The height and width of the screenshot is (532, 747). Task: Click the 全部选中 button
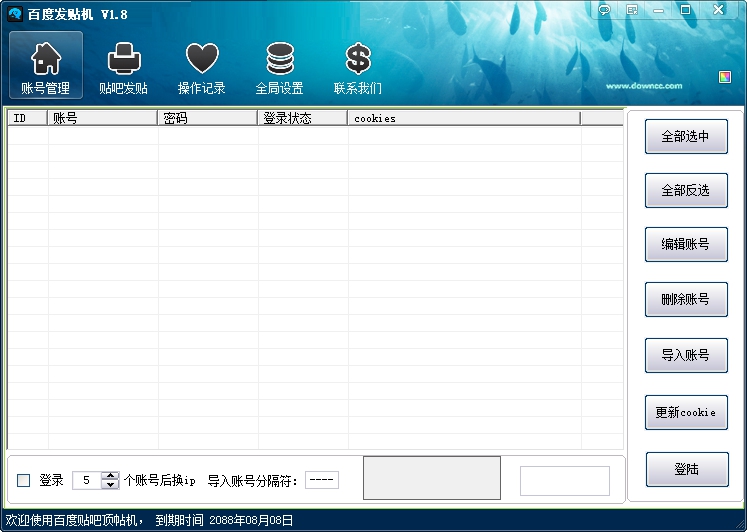pyautogui.click(x=686, y=137)
